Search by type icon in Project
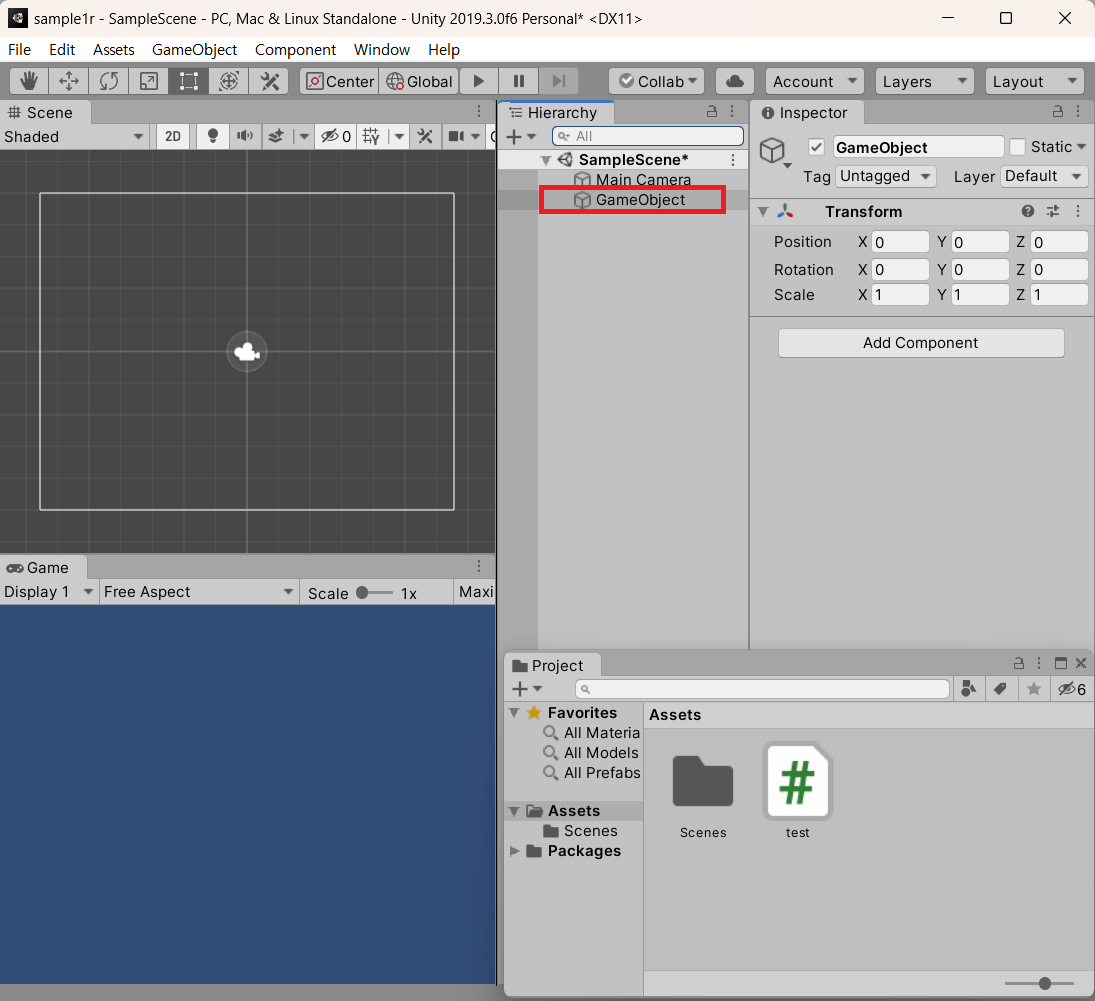The image size is (1095, 1001). [969, 689]
